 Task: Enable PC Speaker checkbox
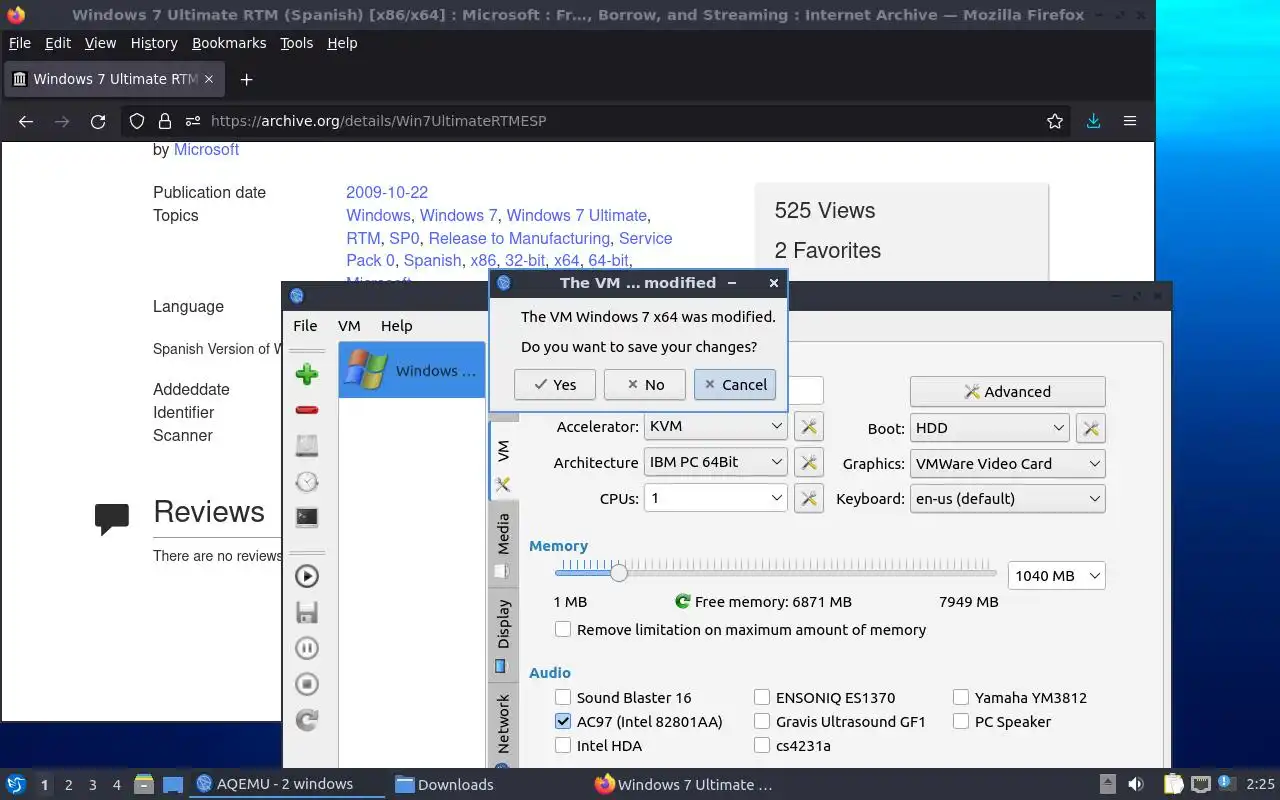point(961,722)
